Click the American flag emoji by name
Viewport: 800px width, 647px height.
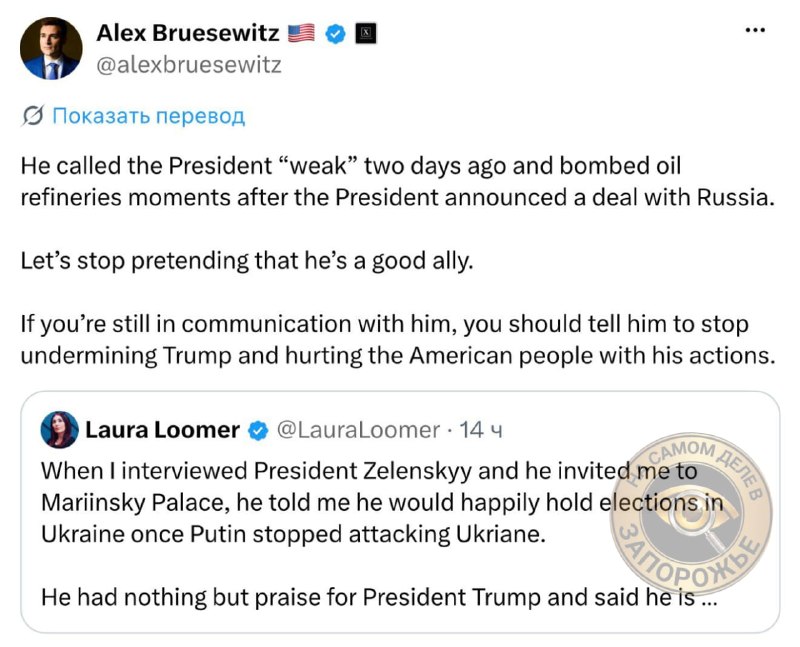click(302, 33)
